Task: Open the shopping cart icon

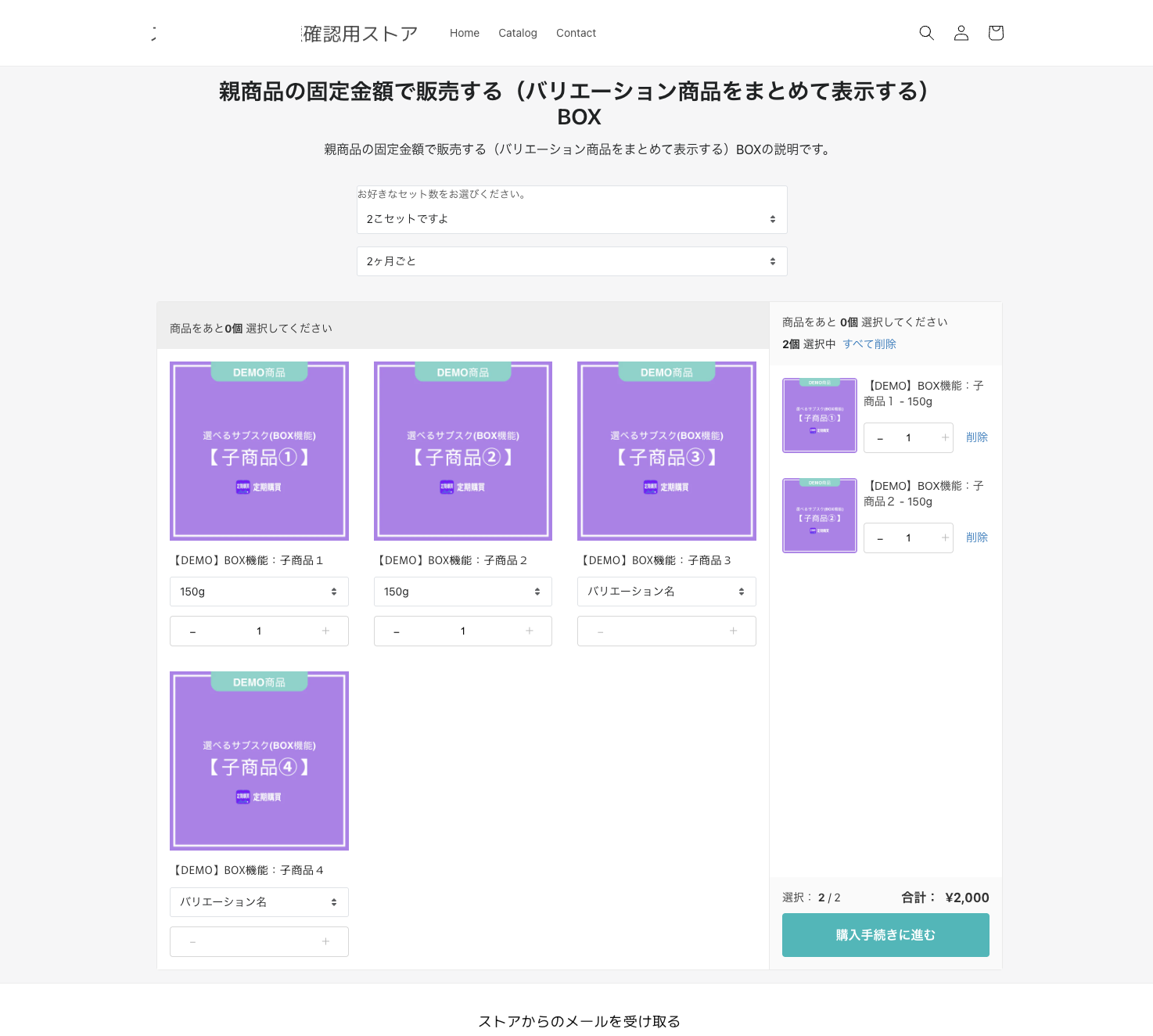Action: pos(996,33)
